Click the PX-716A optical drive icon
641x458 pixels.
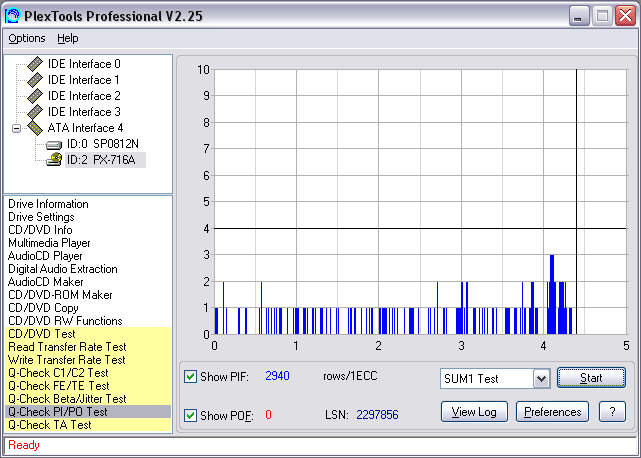[x=54, y=159]
